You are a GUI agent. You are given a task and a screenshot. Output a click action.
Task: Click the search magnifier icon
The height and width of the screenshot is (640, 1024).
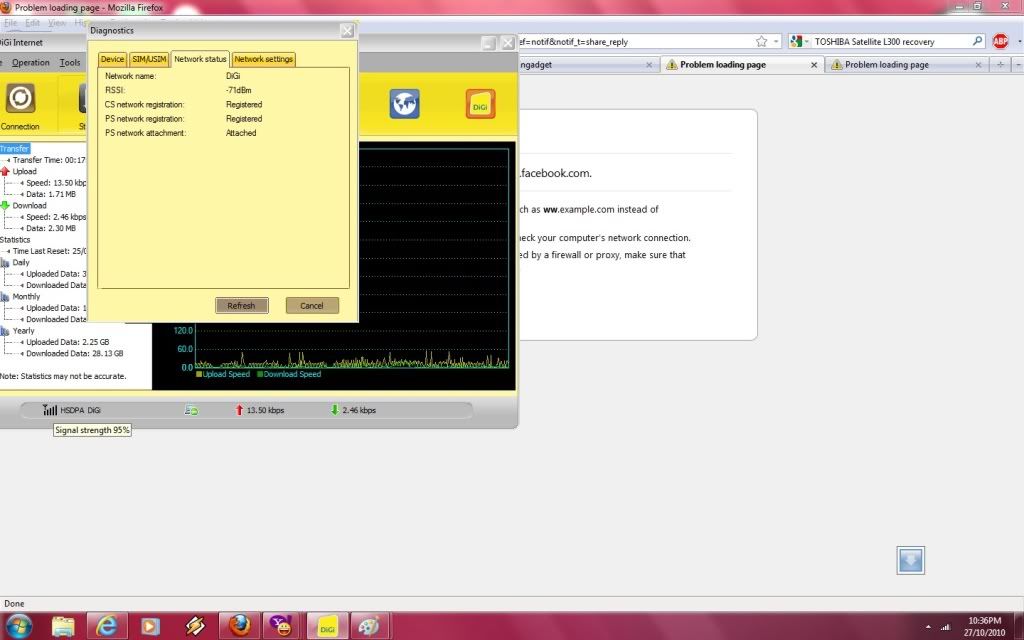point(977,41)
